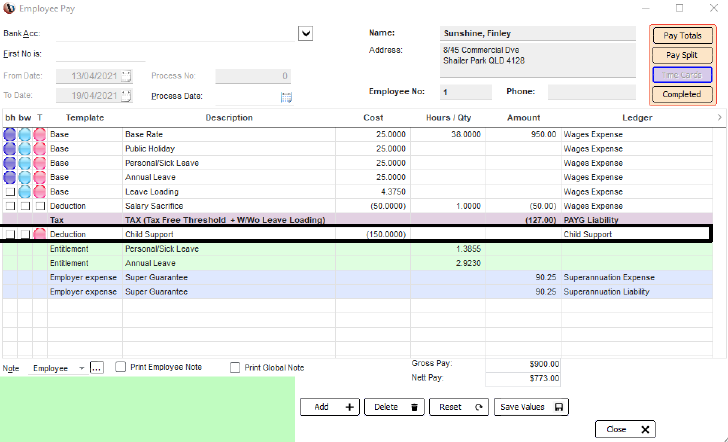Click the Amount column header

[x=524, y=118]
